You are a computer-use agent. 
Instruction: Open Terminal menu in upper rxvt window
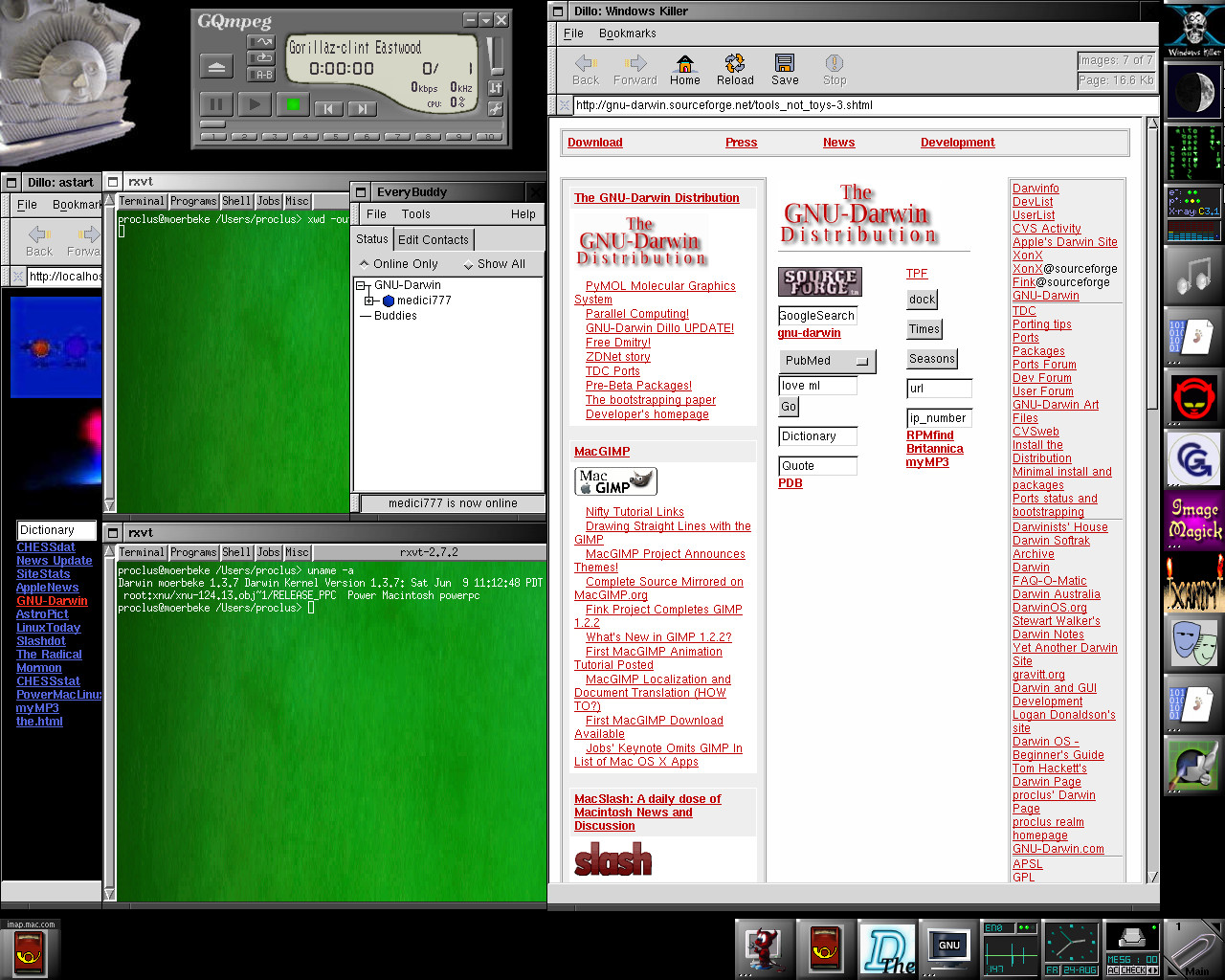pyautogui.click(x=142, y=201)
